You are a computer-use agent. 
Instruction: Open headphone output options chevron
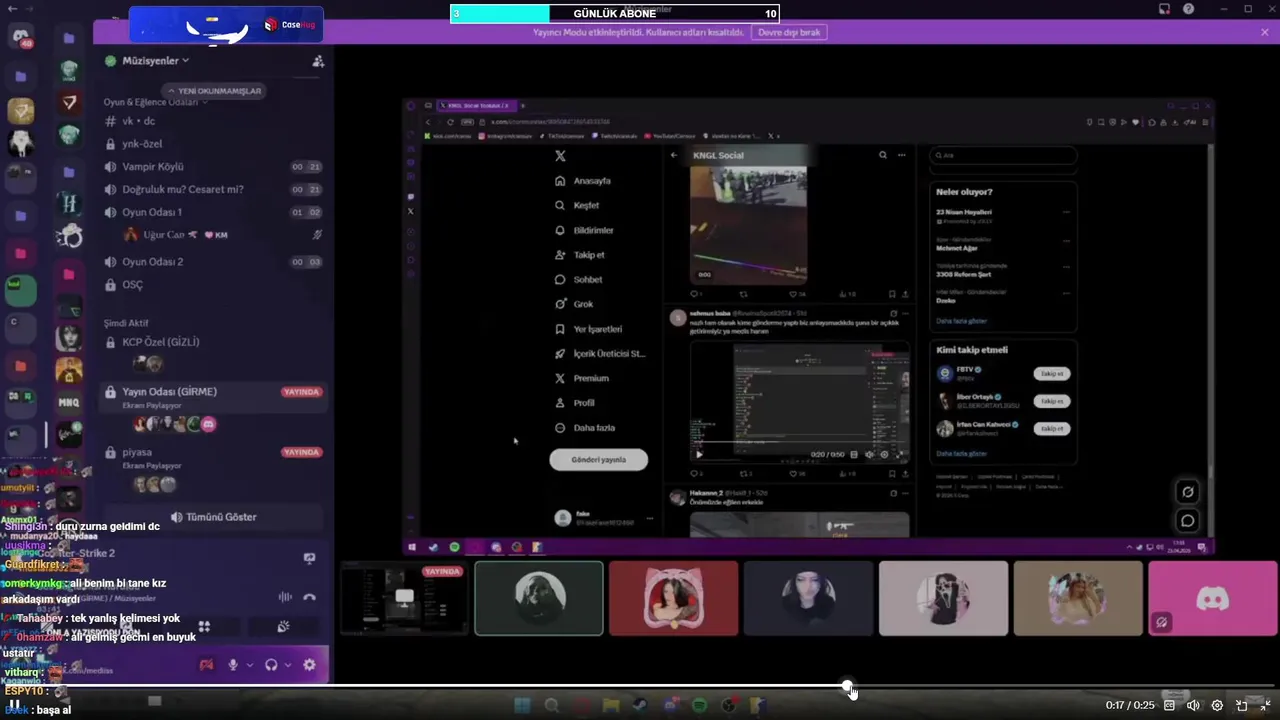(x=288, y=665)
